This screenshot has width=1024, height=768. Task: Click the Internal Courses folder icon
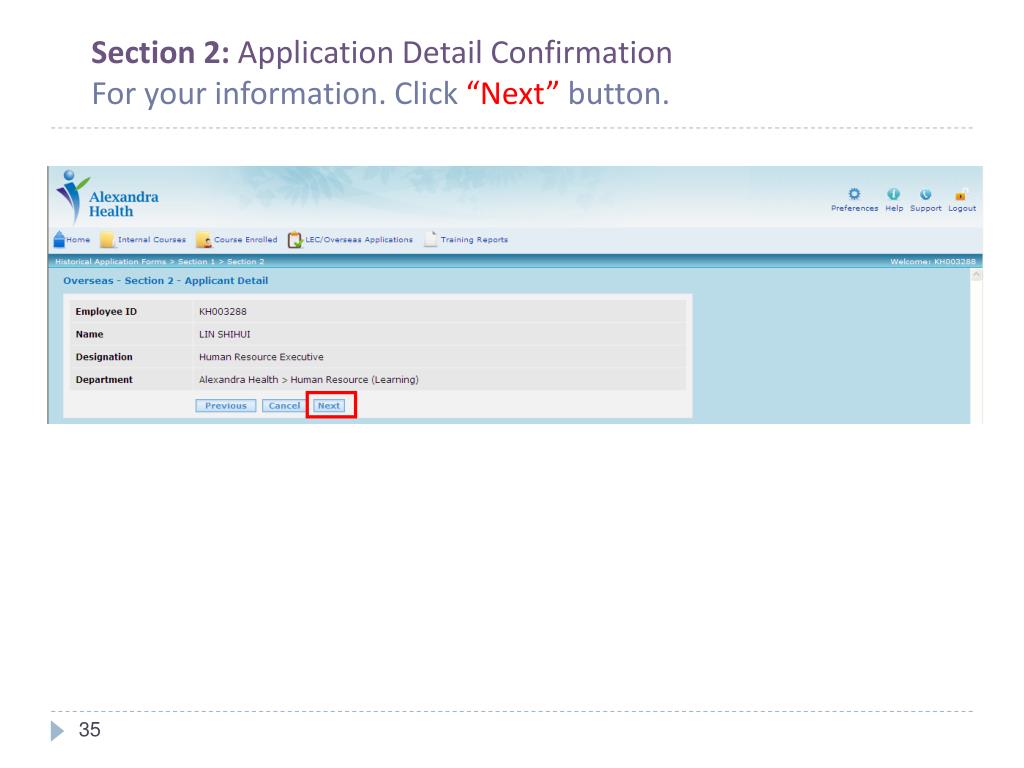click(x=107, y=240)
